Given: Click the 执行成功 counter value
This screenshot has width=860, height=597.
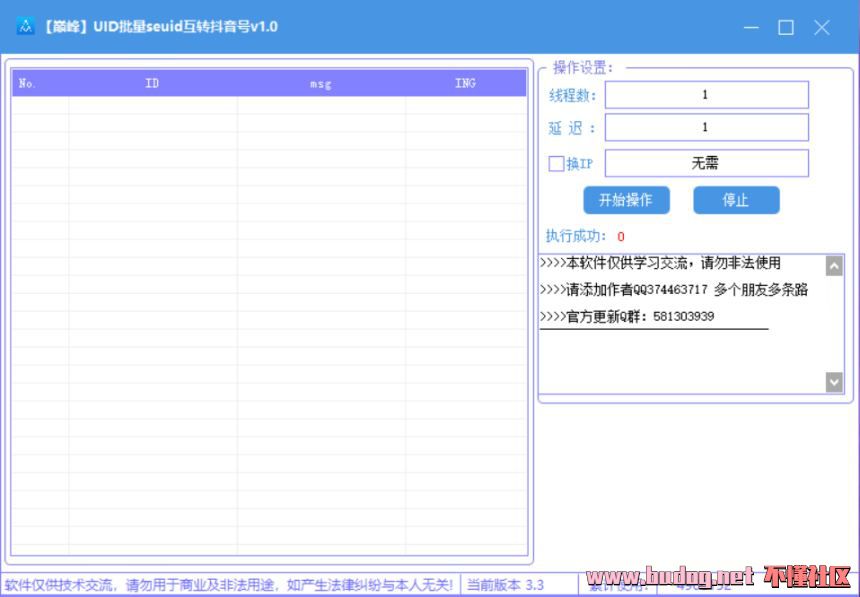Looking at the screenshot, I should (x=621, y=237).
